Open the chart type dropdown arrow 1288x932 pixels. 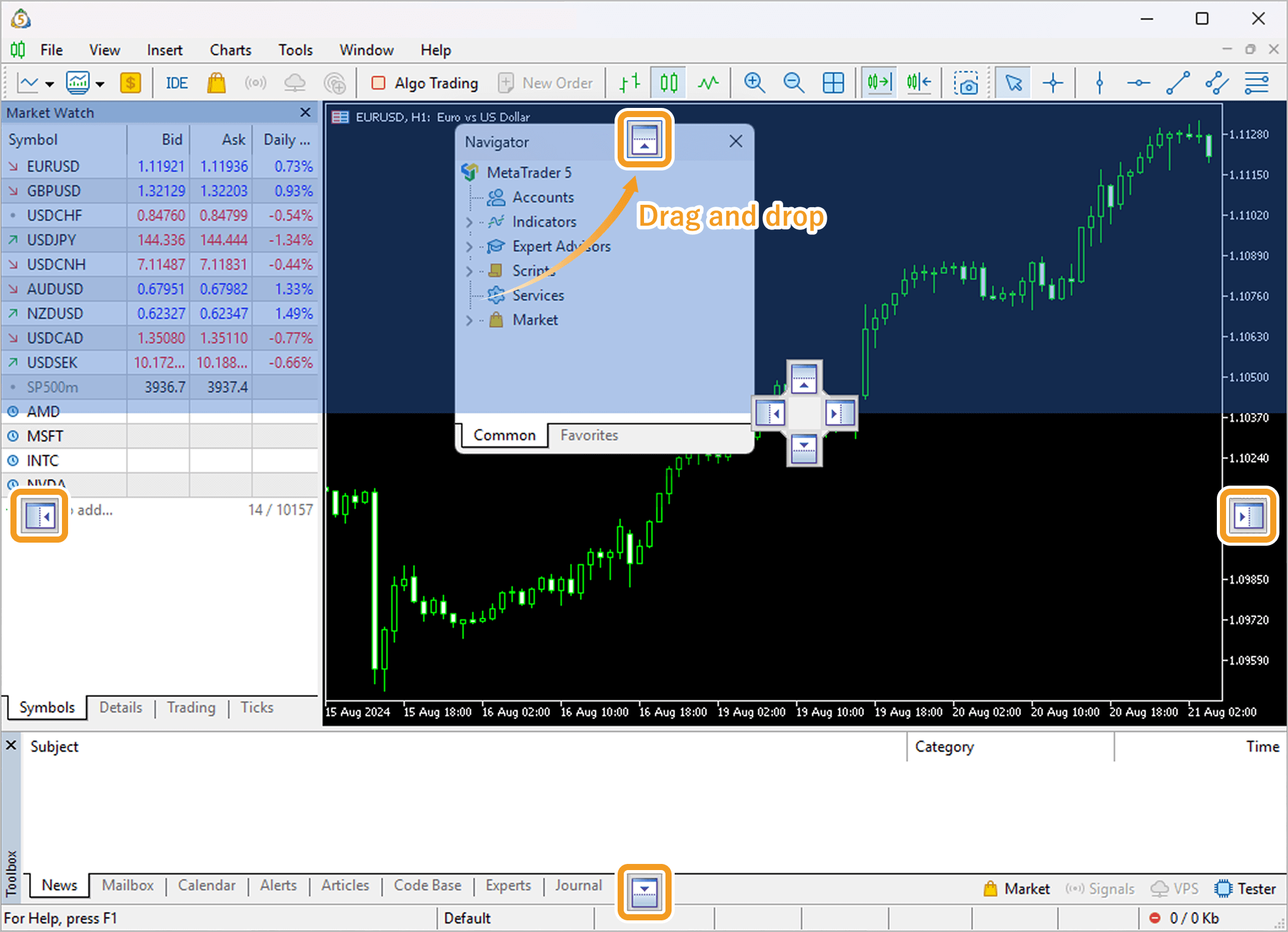50,84
